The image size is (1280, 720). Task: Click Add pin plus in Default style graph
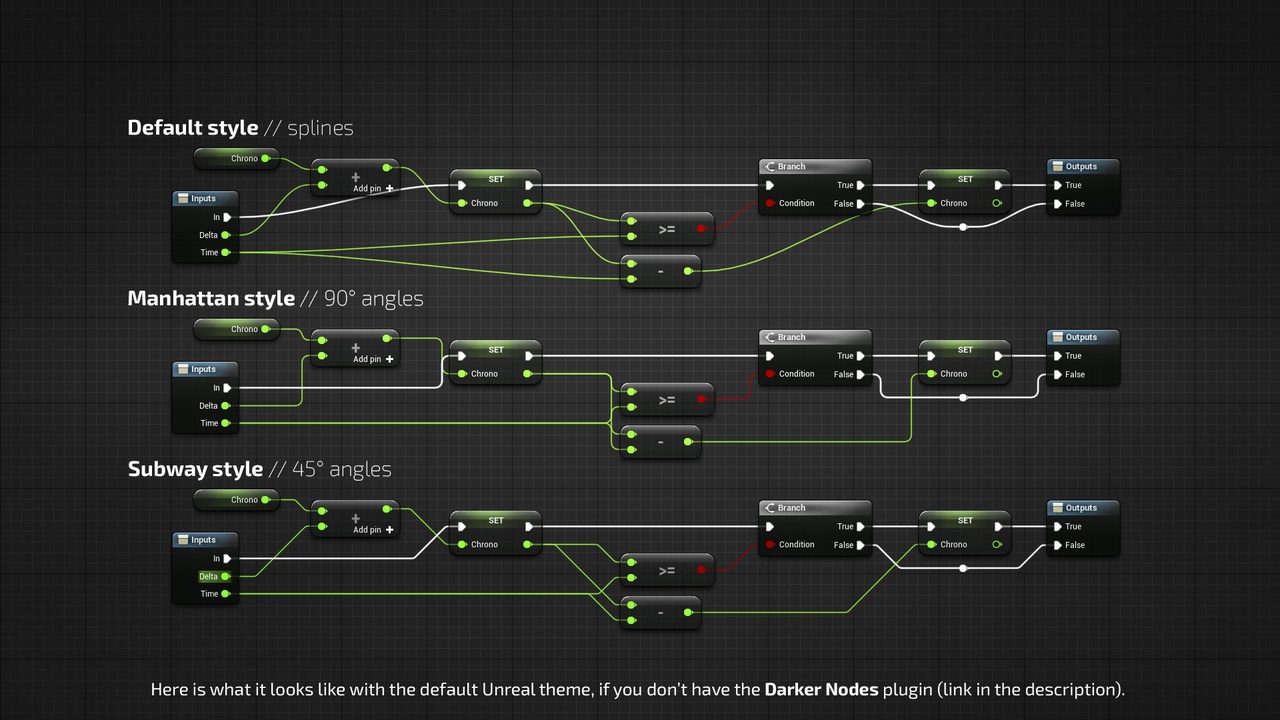[389, 188]
